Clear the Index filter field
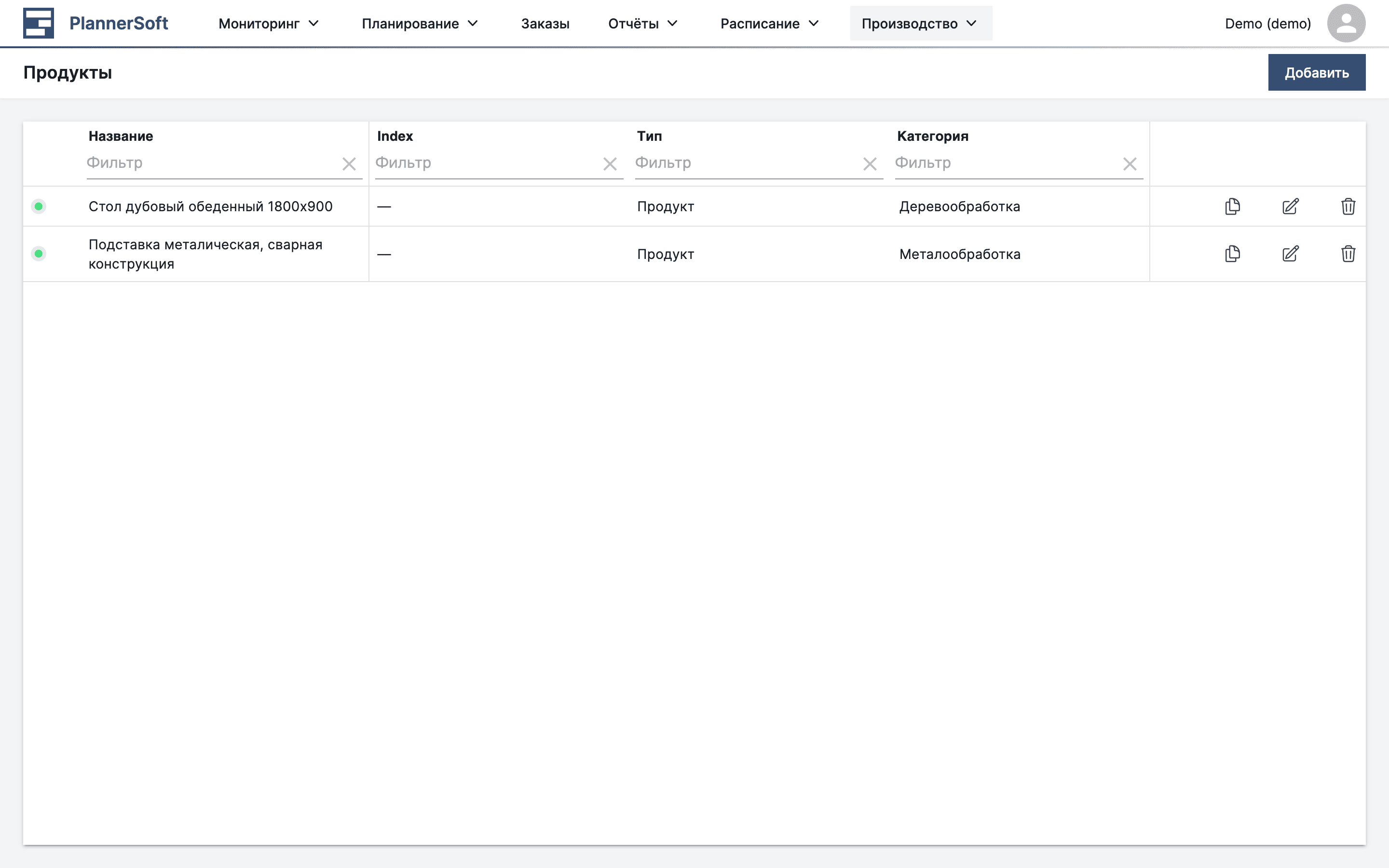Viewport: 1389px width, 868px height. (610, 164)
